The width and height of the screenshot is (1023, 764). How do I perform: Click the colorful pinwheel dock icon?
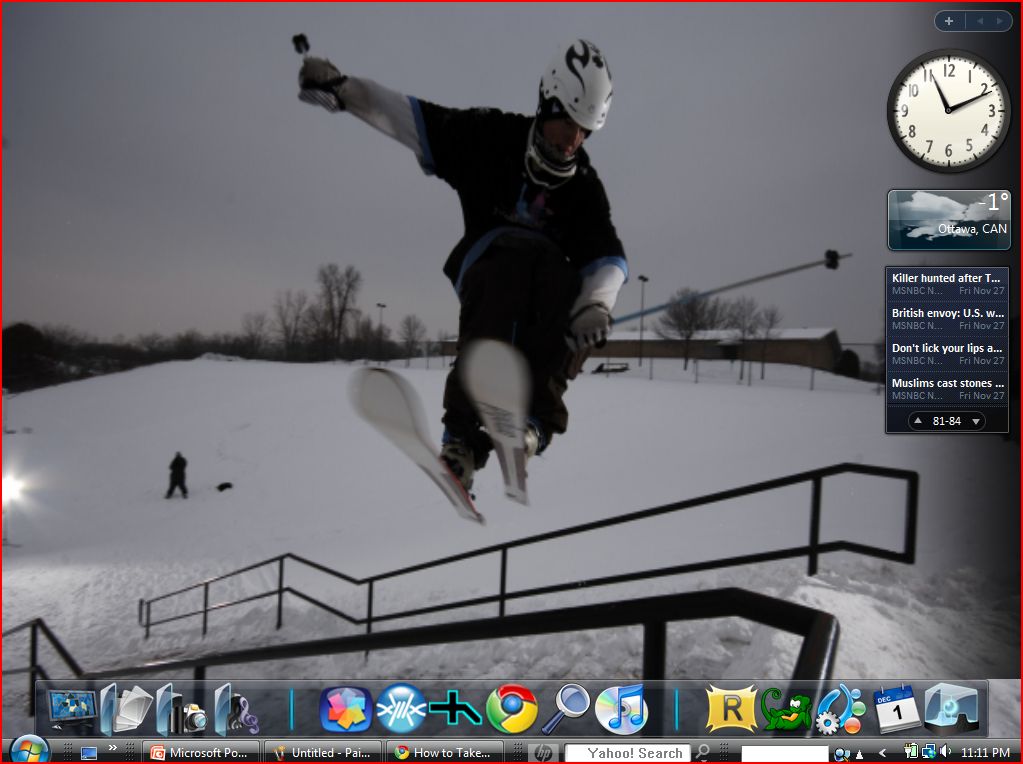(x=345, y=709)
